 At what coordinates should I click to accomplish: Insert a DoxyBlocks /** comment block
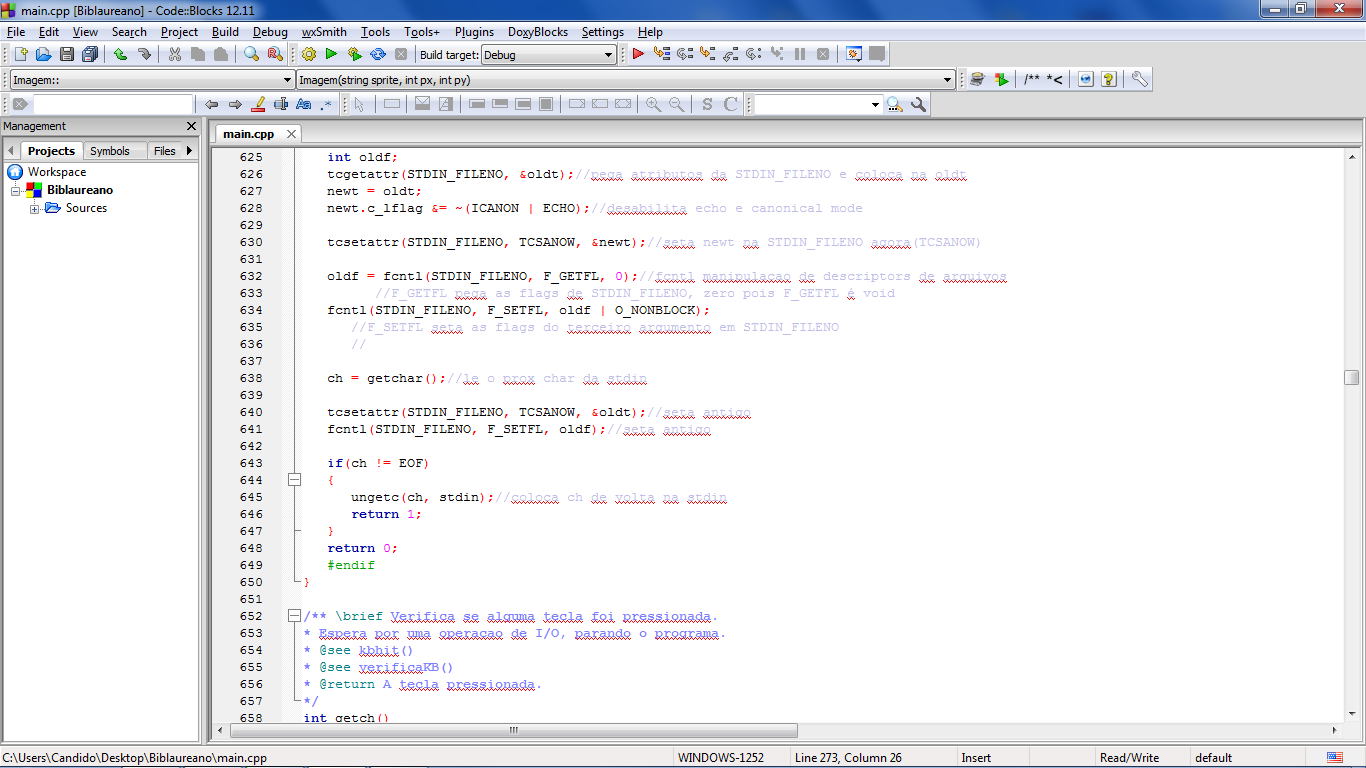click(1031, 79)
